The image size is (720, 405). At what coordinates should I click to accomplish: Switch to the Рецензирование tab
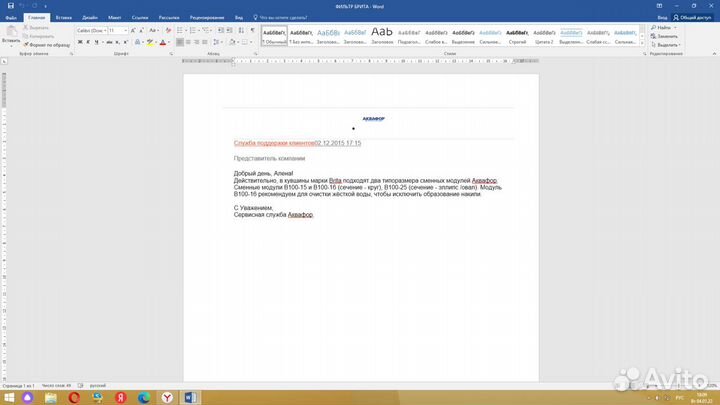pos(206,17)
